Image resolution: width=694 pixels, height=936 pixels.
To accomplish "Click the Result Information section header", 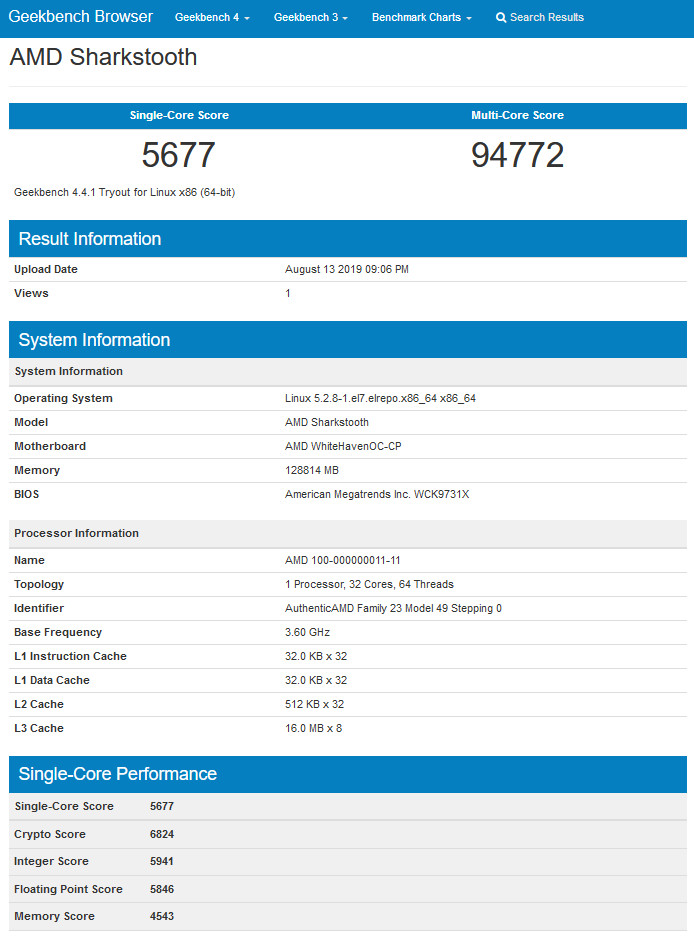I will [x=90, y=239].
